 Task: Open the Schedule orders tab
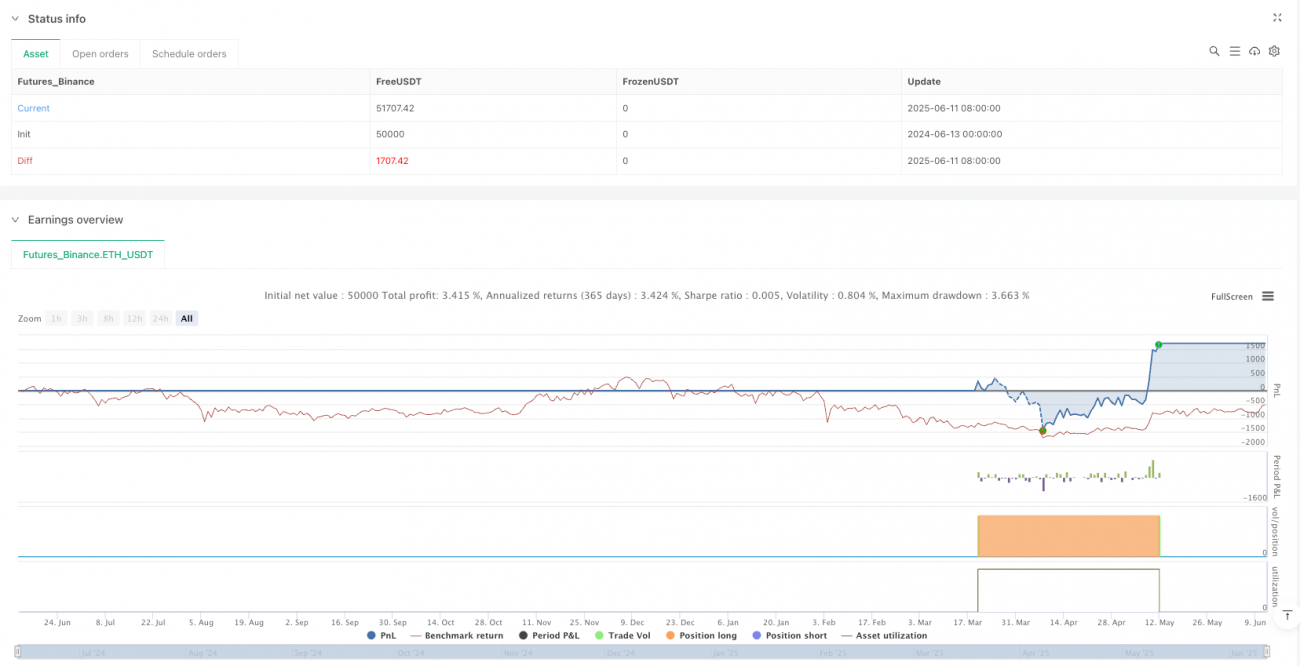pos(189,54)
